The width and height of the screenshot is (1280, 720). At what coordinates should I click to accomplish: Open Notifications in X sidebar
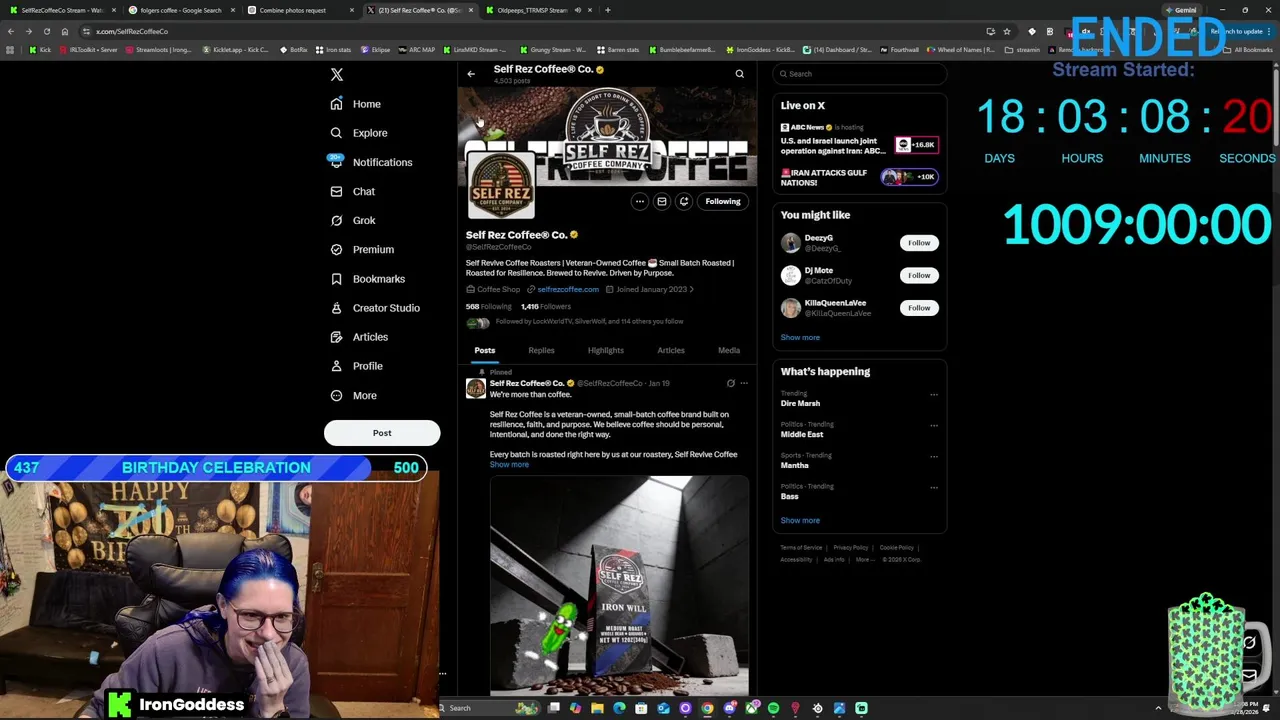pyautogui.click(x=371, y=162)
